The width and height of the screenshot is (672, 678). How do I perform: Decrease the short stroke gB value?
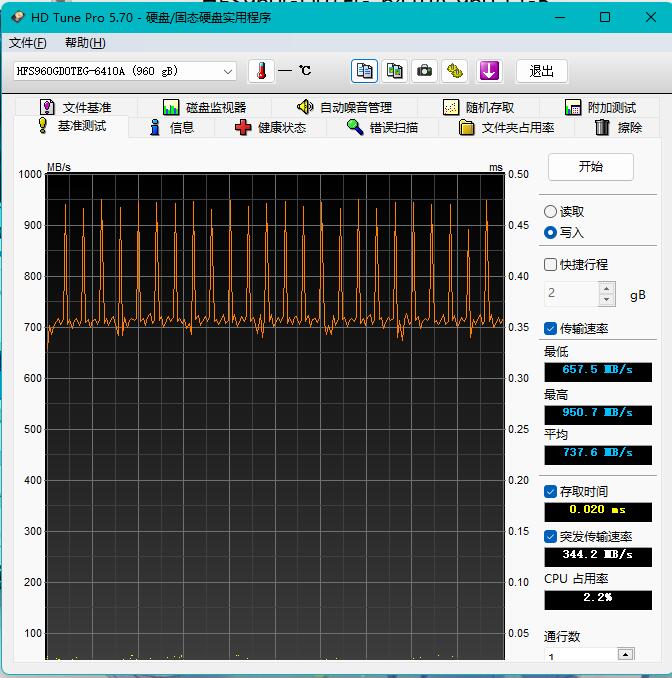point(607,299)
